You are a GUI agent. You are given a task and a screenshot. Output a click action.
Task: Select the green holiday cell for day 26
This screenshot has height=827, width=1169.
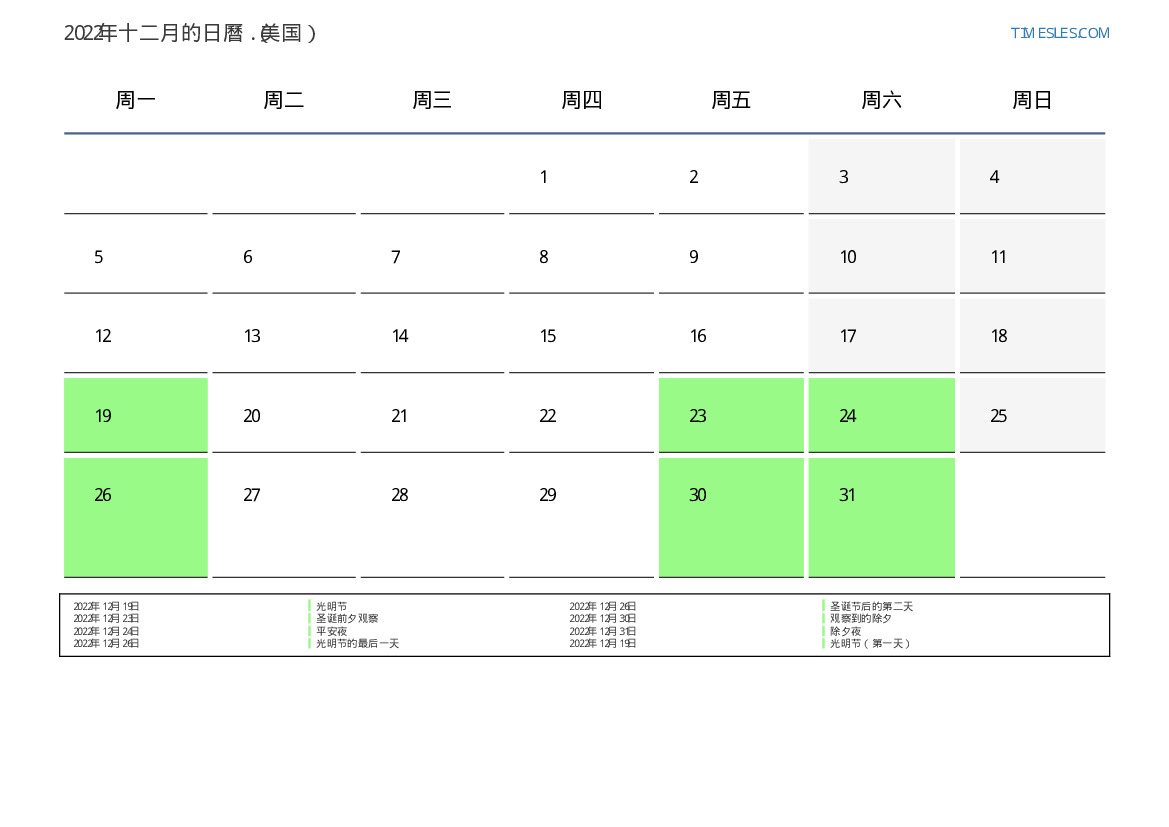136,516
